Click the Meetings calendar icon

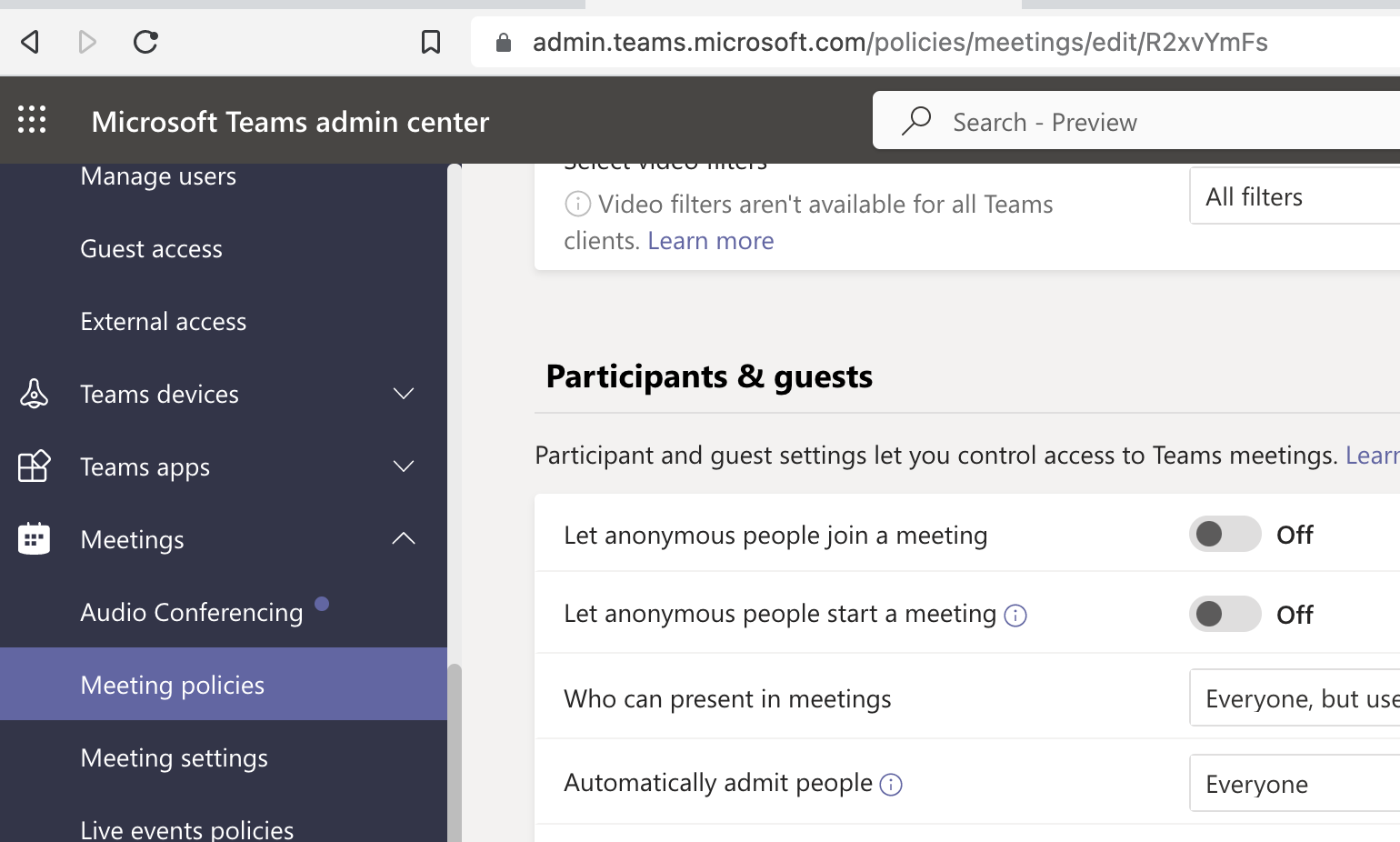pyautogui.click(x=34, y=538)
